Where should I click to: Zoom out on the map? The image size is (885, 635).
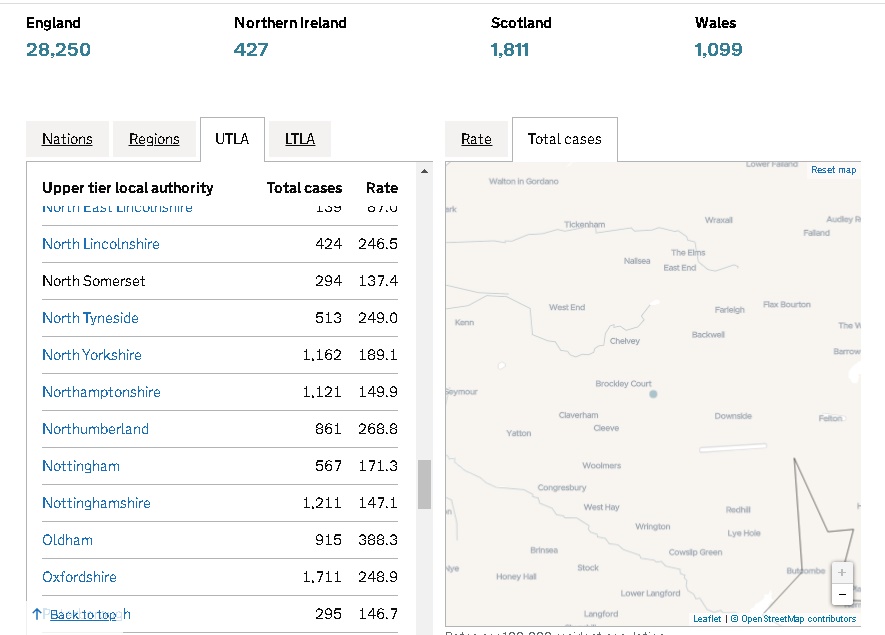(842, 594)
